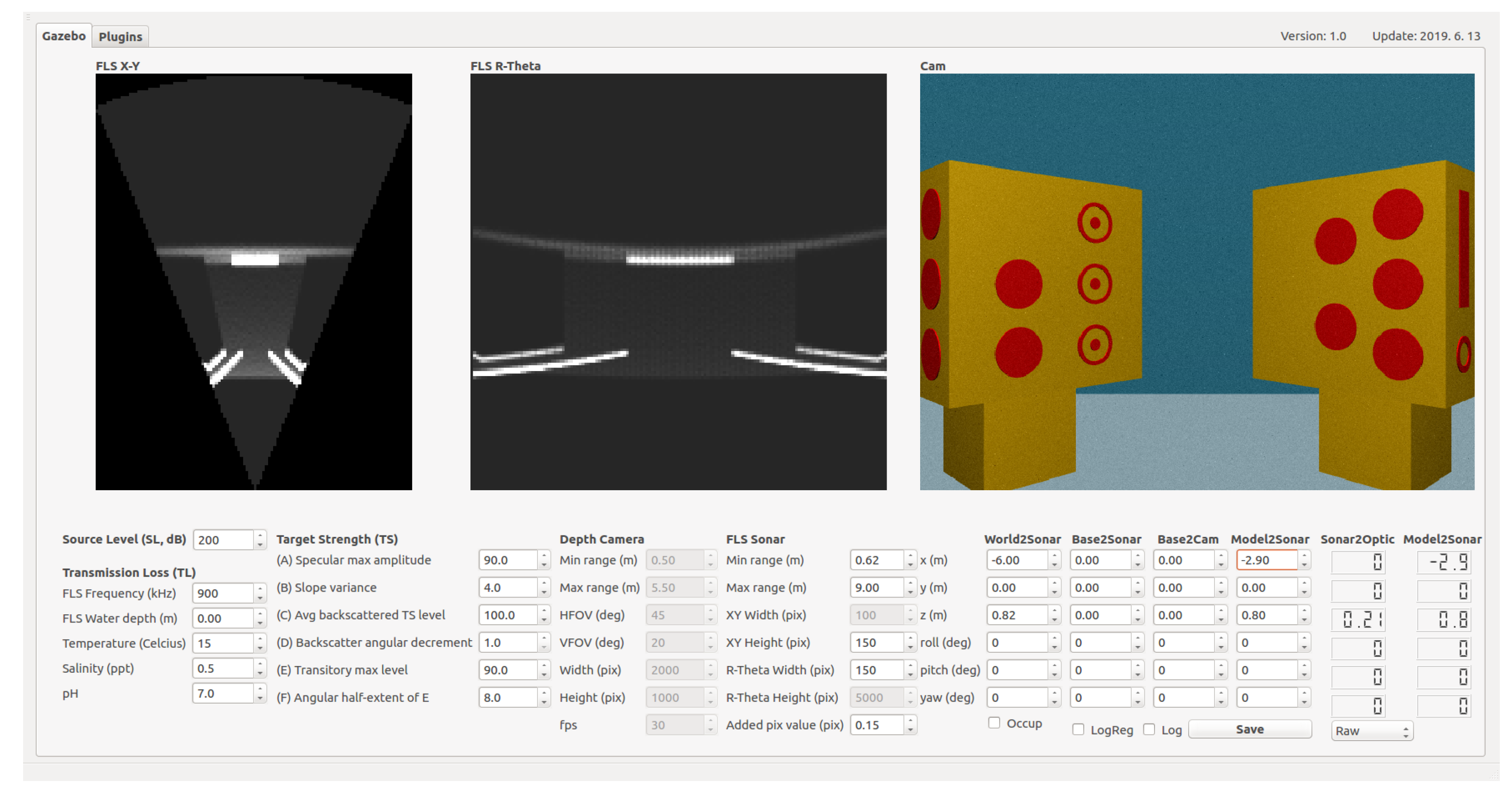
Task: Click the World2Sonar z (m) field
Action: coord(1018,615)
